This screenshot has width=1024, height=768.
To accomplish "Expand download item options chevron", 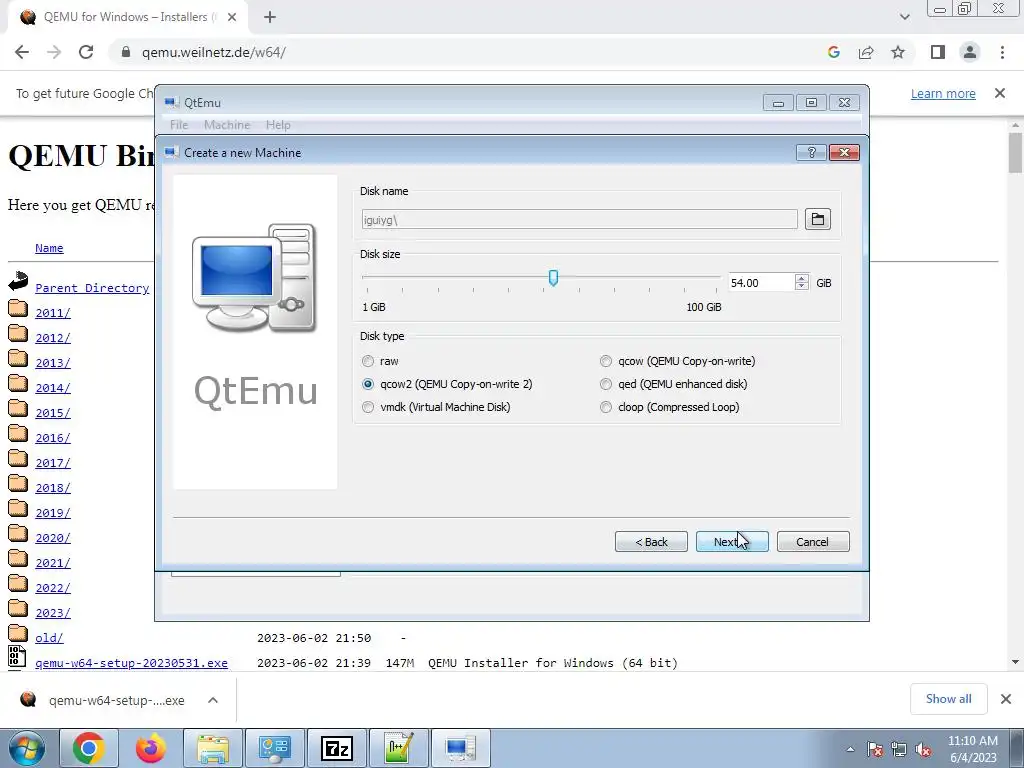I will tap(213, 700).
